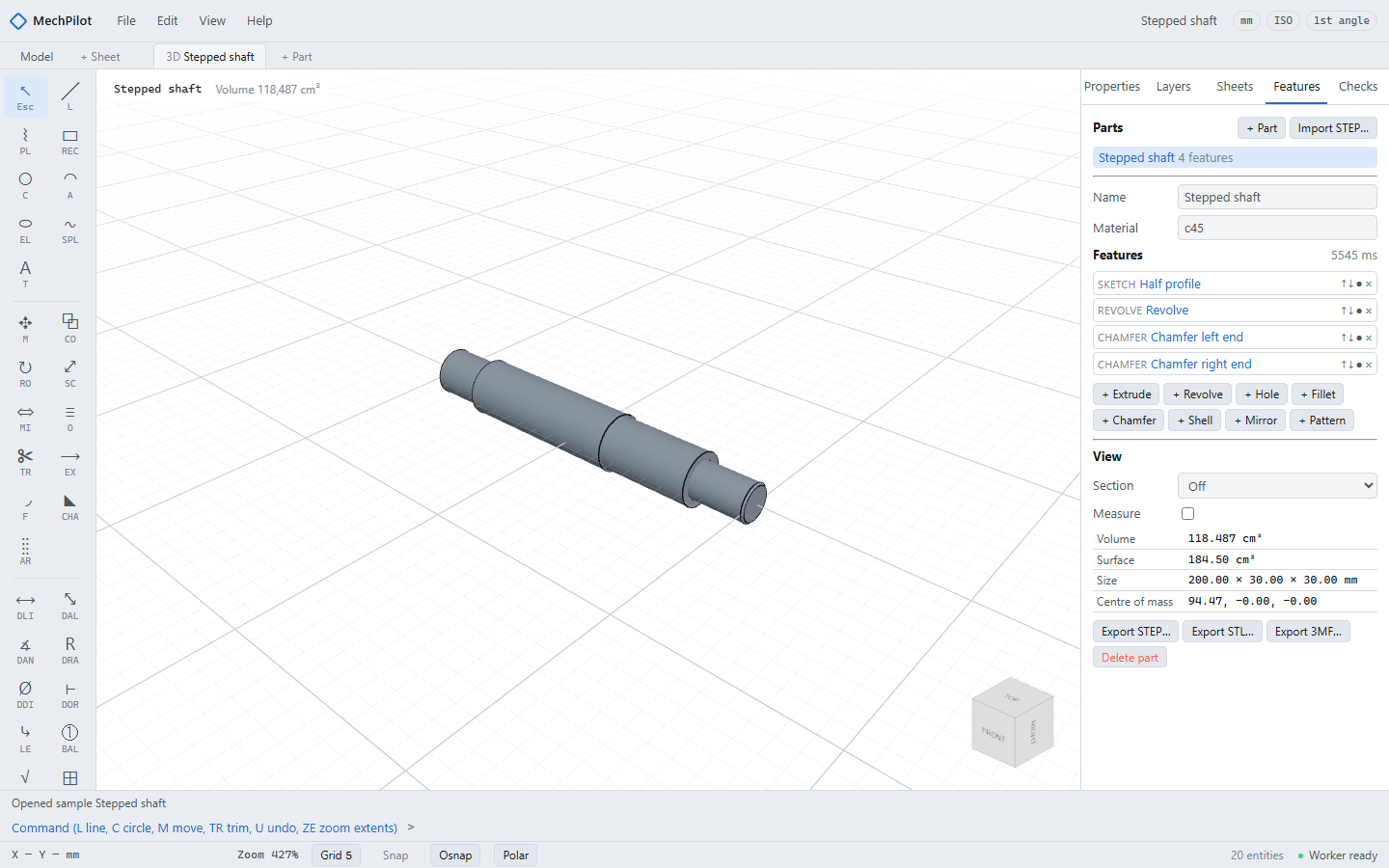Screen dimensions: 1389x868
Task: Select the Line tool (L)
Action: tap(70, 96)
